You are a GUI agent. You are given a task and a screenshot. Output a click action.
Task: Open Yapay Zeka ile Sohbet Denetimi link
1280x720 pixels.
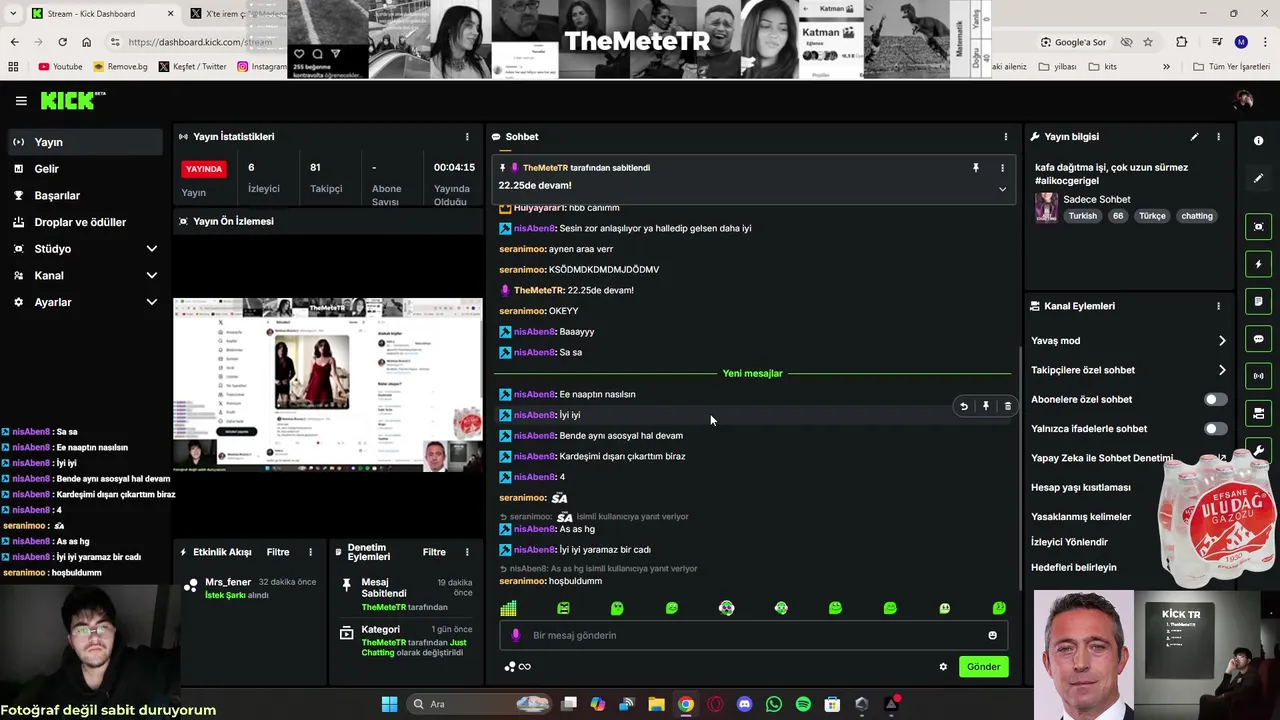pyautogui.click(x=1102, y=458)
